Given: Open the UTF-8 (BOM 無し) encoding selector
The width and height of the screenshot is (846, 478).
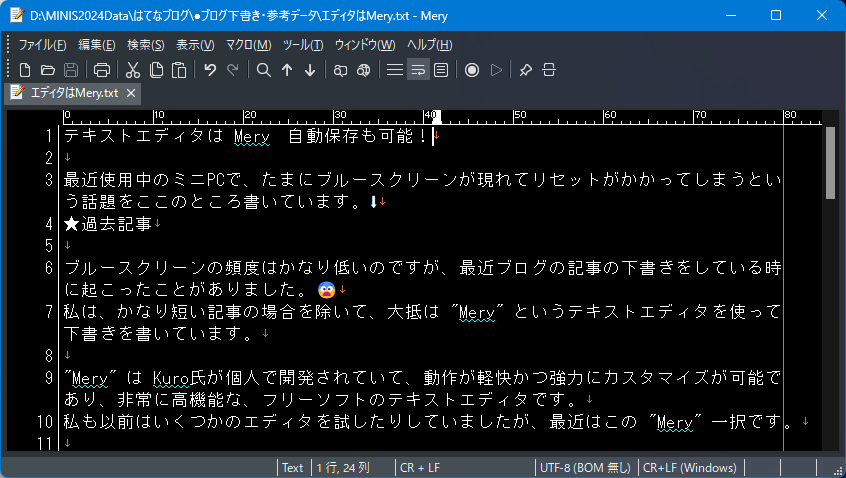Looking at the screenshot, I should 585,468.
